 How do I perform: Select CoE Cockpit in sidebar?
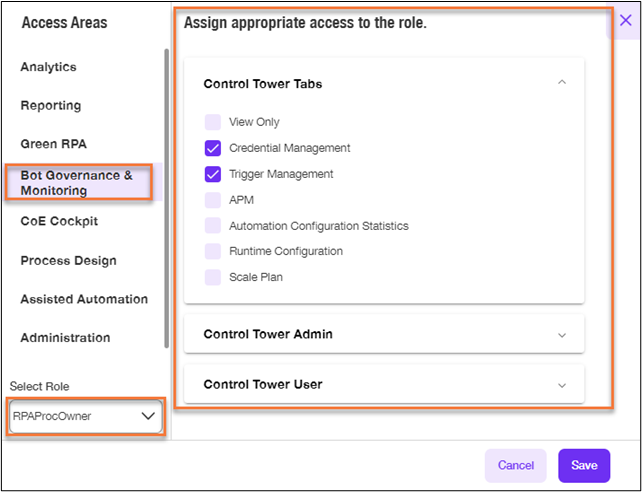pos(59,221)
